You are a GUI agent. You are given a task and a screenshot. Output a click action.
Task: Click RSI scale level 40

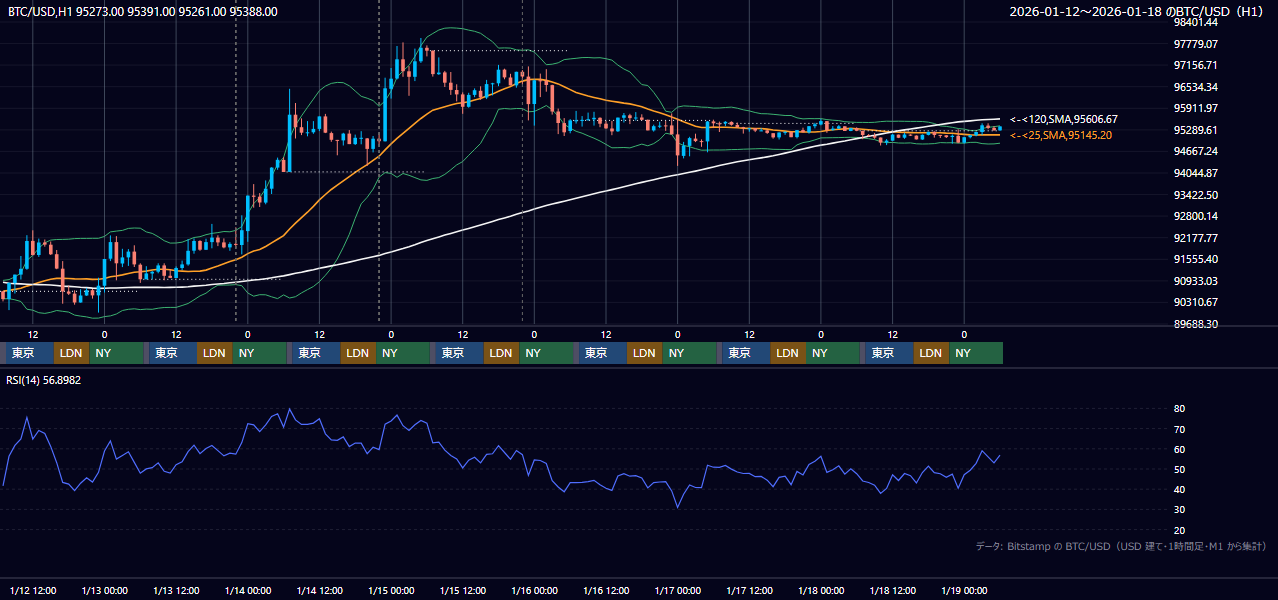tap(1179, 489)
